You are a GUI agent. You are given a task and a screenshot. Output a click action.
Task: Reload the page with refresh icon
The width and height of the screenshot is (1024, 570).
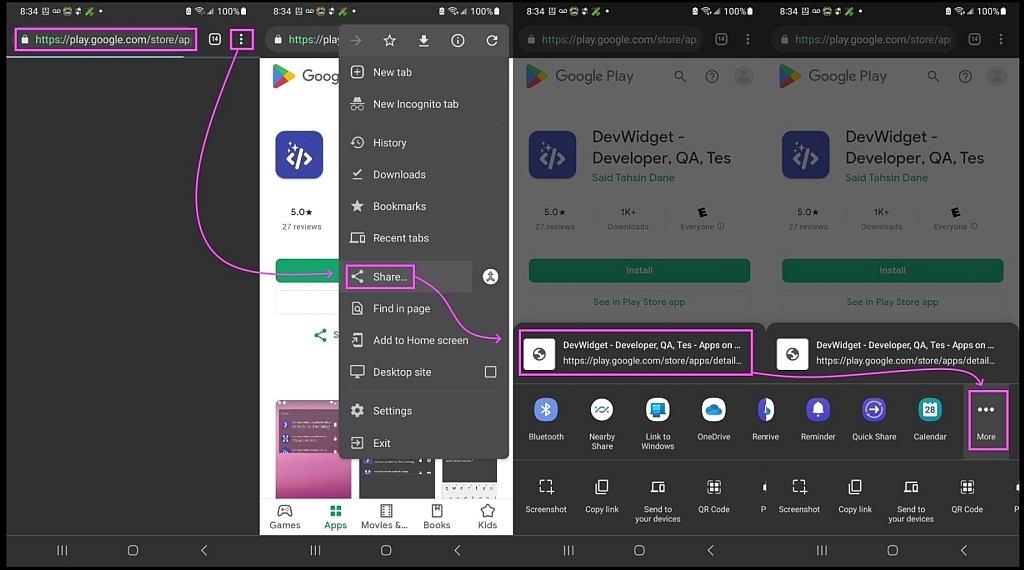[x=492, y=40]
